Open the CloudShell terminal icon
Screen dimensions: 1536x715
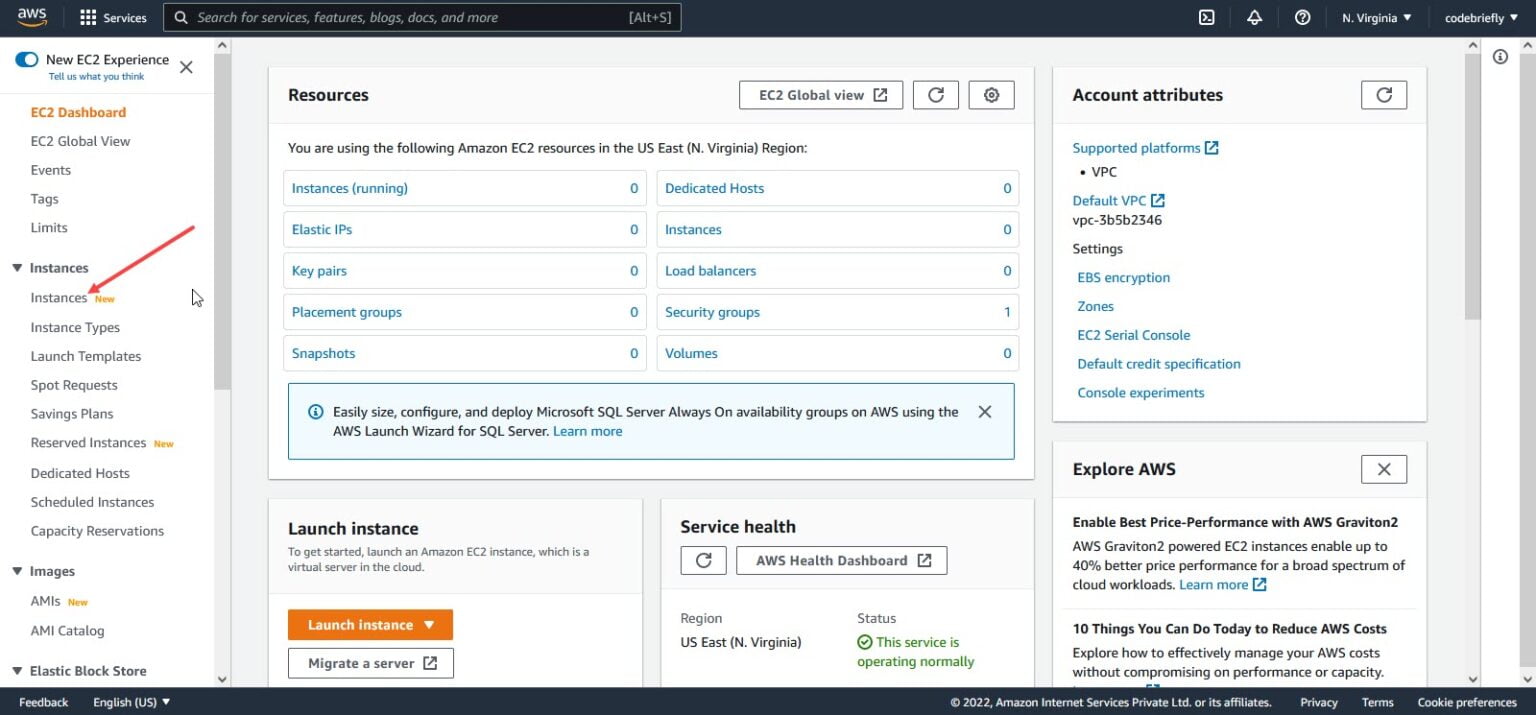(1206, 17)
